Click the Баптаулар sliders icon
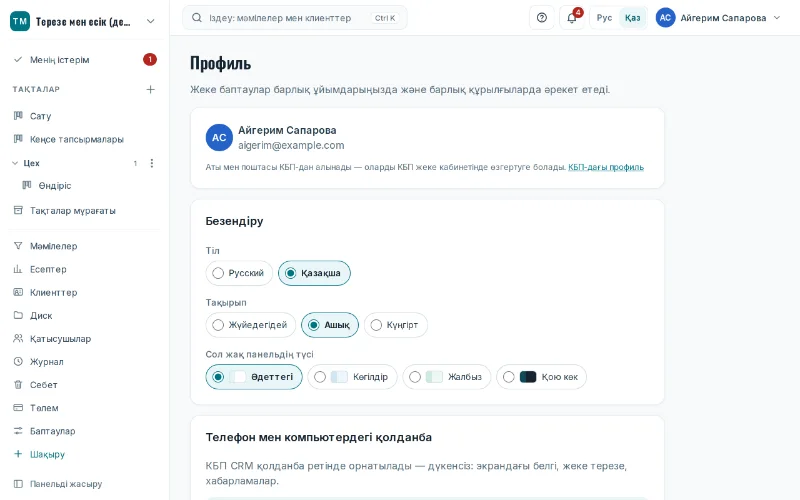The image size is (800, 500). click(x=18, y=431)
